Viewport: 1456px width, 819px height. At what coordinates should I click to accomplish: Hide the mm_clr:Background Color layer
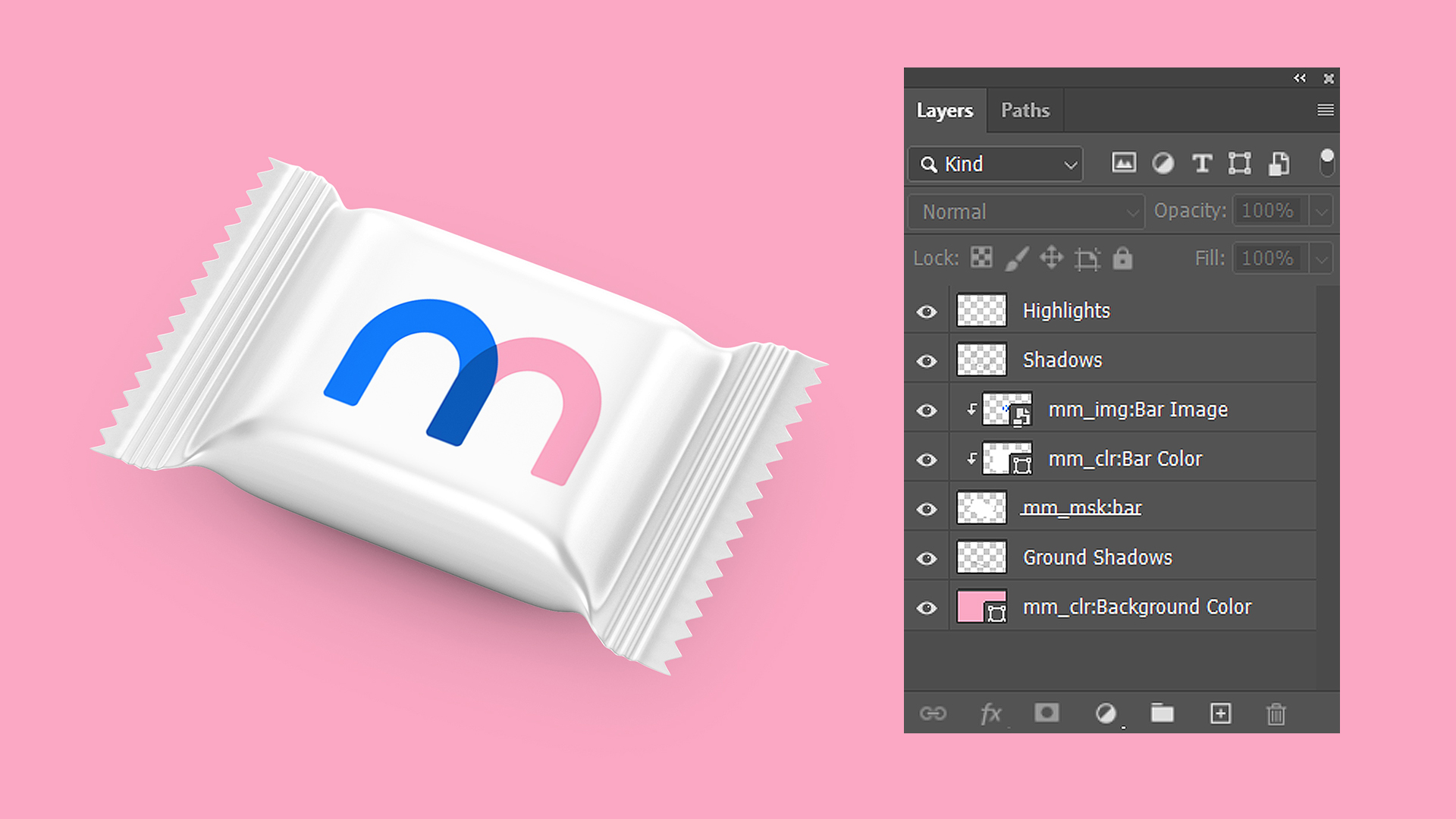click(x=927, y=607)
